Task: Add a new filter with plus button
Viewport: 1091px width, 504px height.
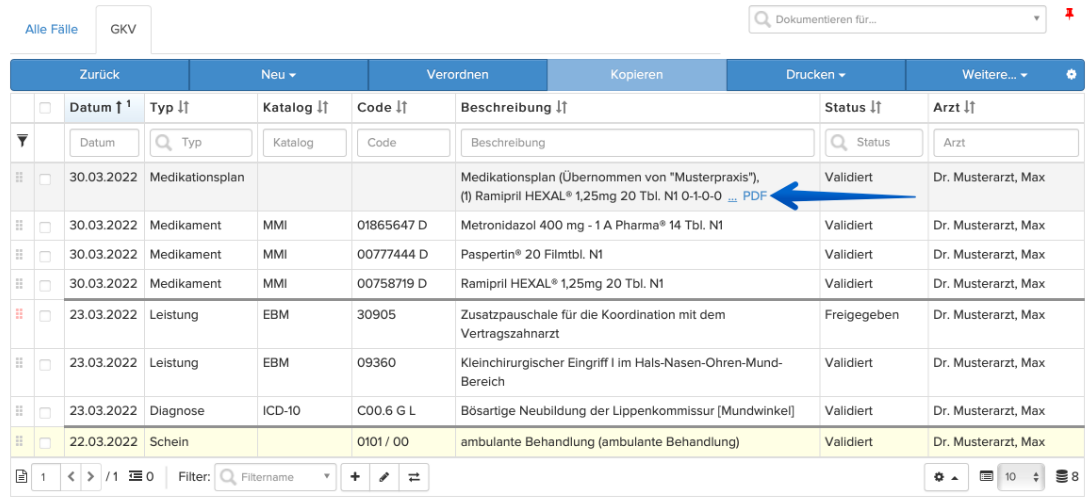Action: click(355, 477)
